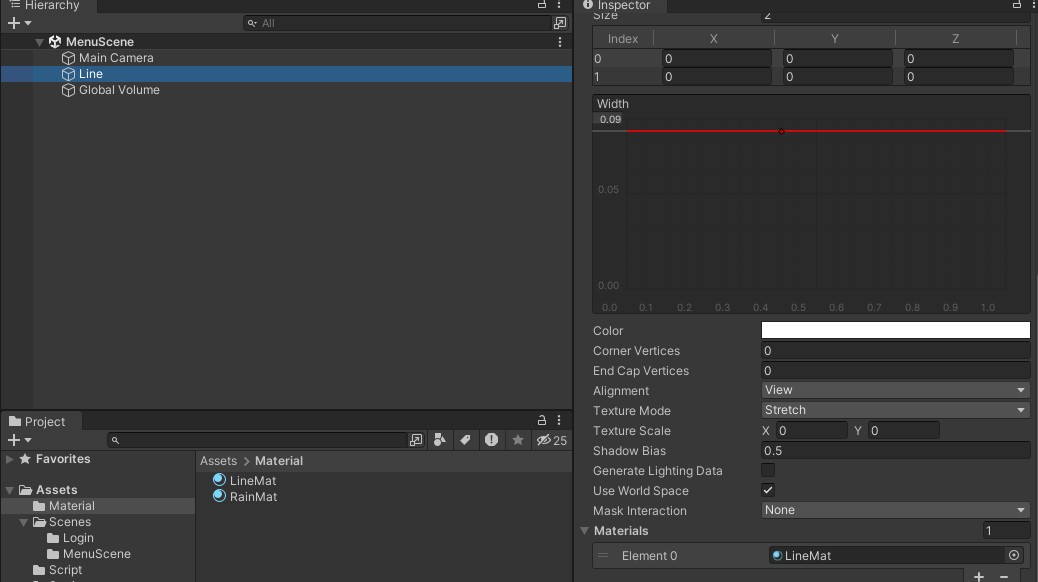The height and width of the screenshot is (582, 1038).
Task: Collapse the Scenes folder
Action: coord(24,522)
